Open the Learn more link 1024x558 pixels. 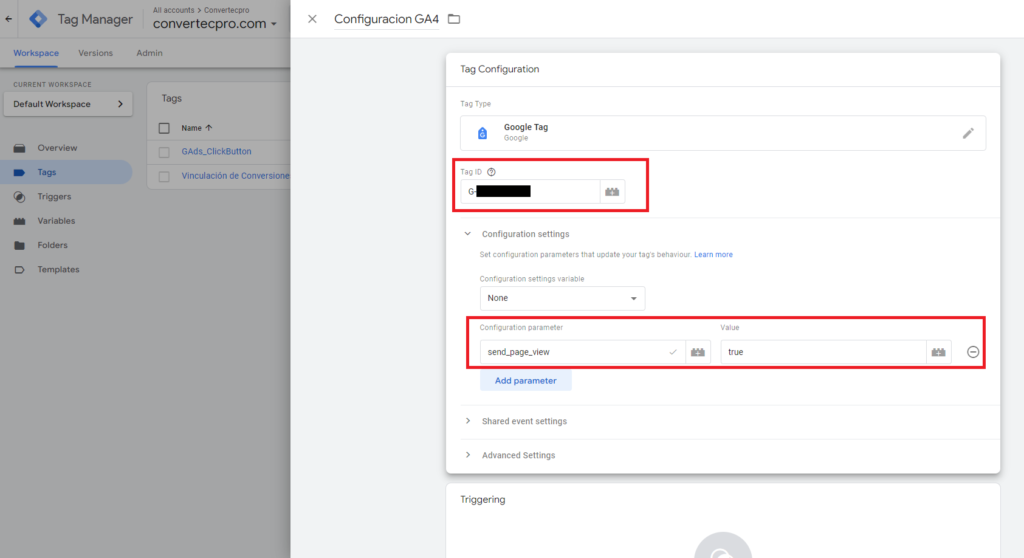[713, 255]
